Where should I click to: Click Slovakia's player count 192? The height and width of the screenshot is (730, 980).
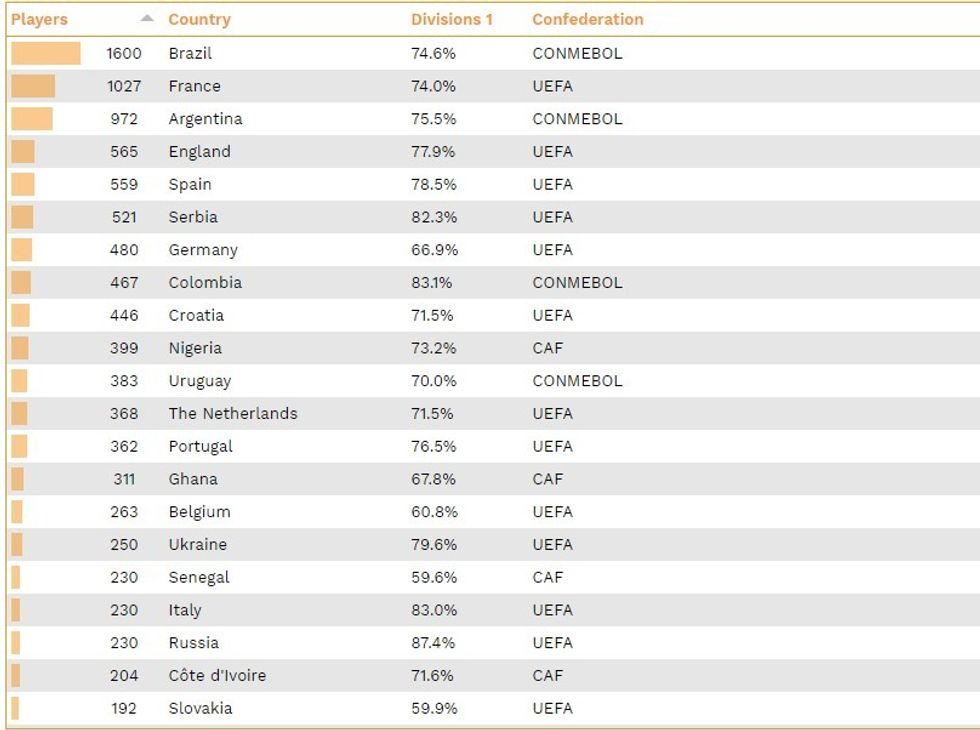tap(124, 708)
